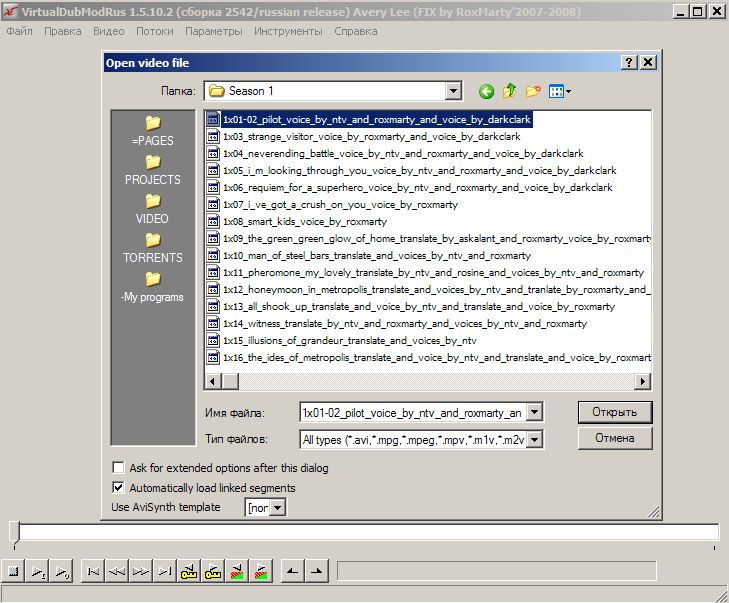Screen dimensions: 729x603
Task: Open the Справка menu
Action: tap(356, 31)
